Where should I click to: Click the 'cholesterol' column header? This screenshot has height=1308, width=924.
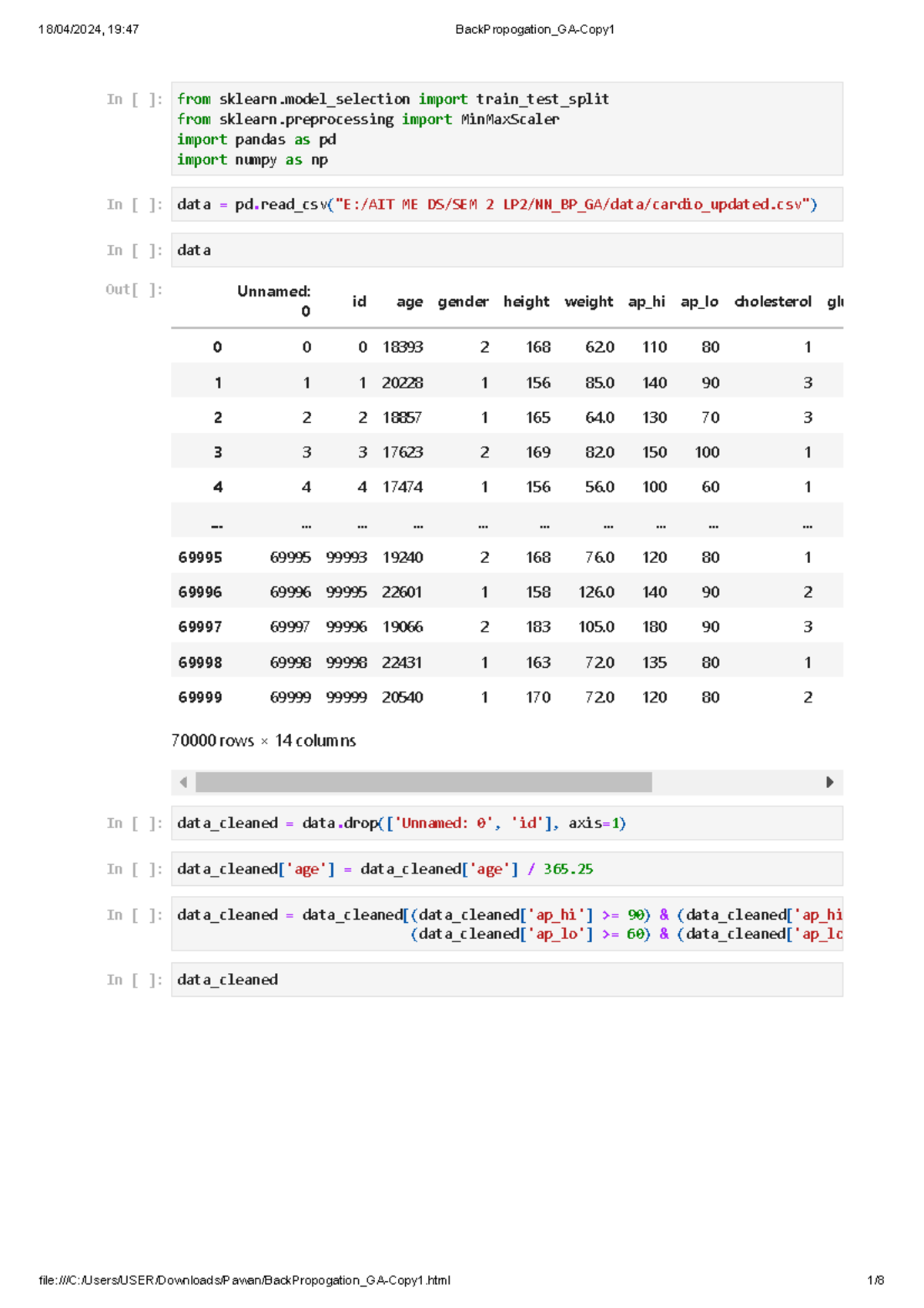[x=772, y=302]
